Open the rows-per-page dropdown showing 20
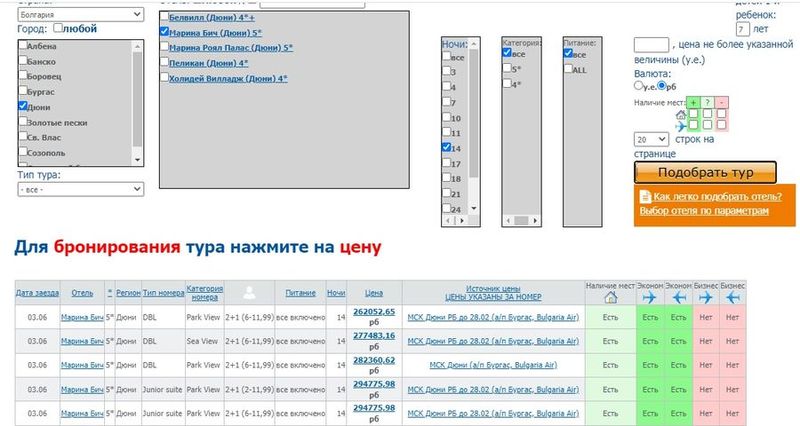The image size is (800, 426). click(x=651, y=139)
